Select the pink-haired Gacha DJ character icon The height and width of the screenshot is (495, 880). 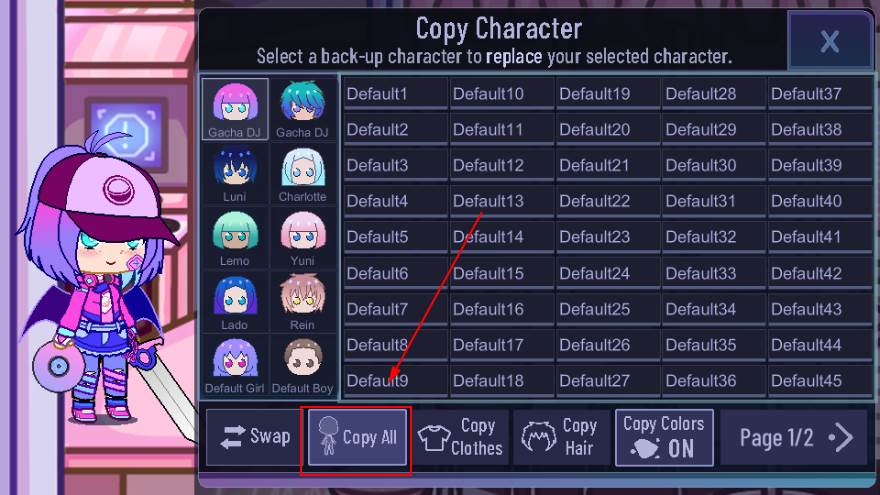tap(235, 109)
